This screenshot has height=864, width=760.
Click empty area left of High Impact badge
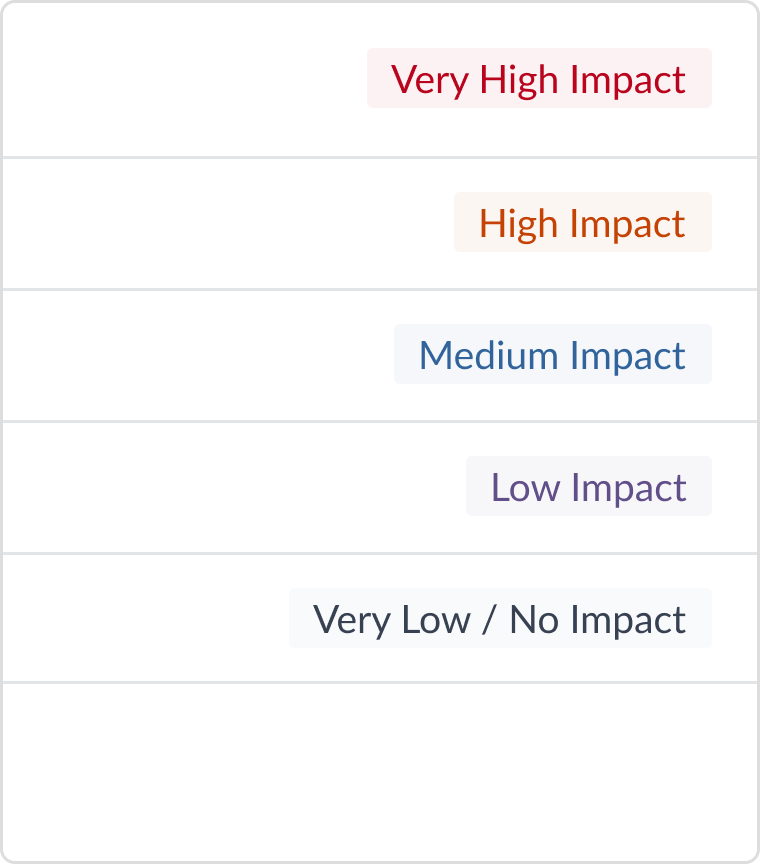pyautogui.click(x=220, y=223)
